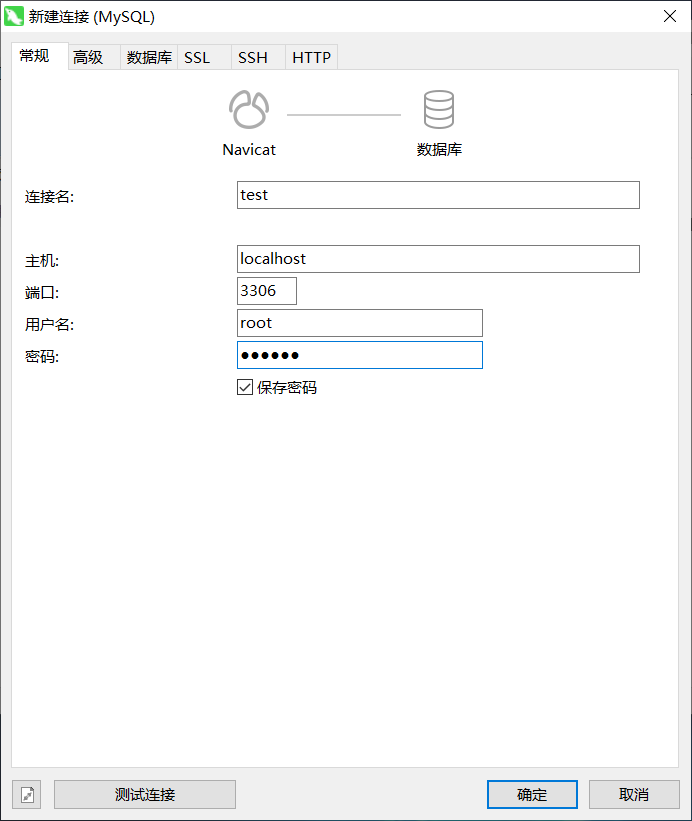Open the SSL tab
The height and width of the screenshot is (821, 692).
pyautogui.click(x=197, y=58)
